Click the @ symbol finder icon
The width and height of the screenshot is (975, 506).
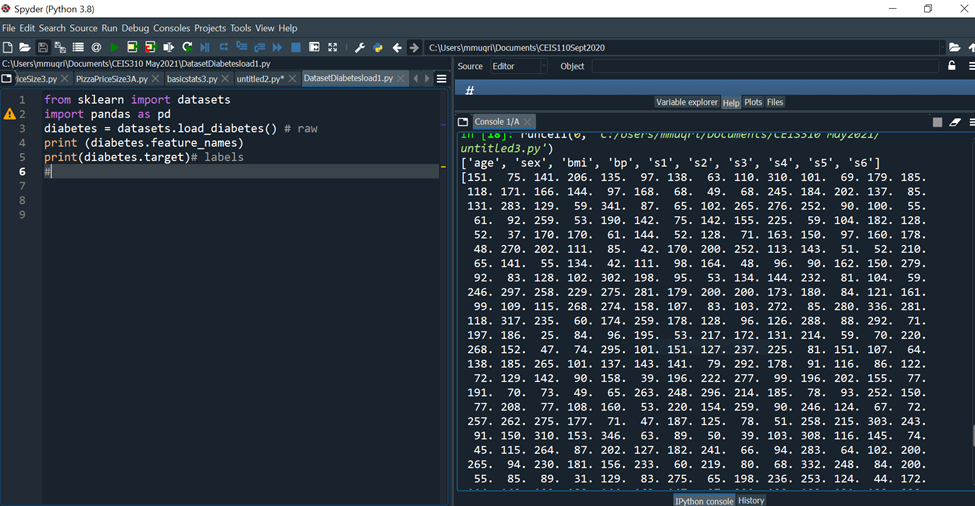pyautogui.click(x=96, y=47)
